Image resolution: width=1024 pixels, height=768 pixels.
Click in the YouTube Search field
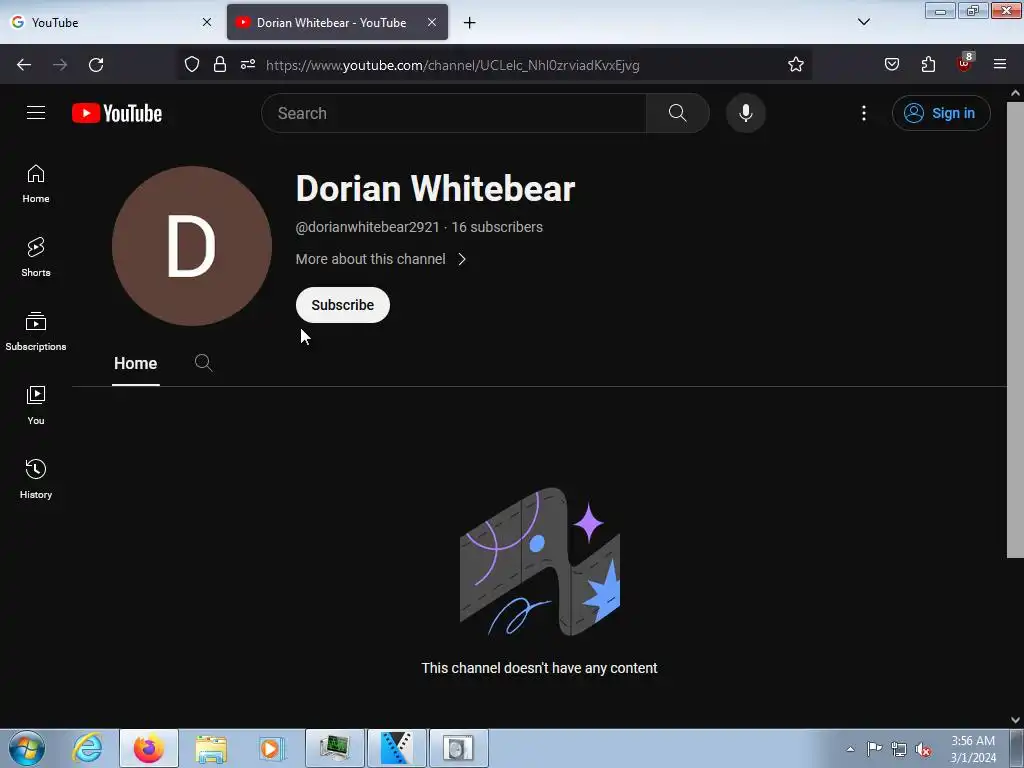(x=454, y=113)
